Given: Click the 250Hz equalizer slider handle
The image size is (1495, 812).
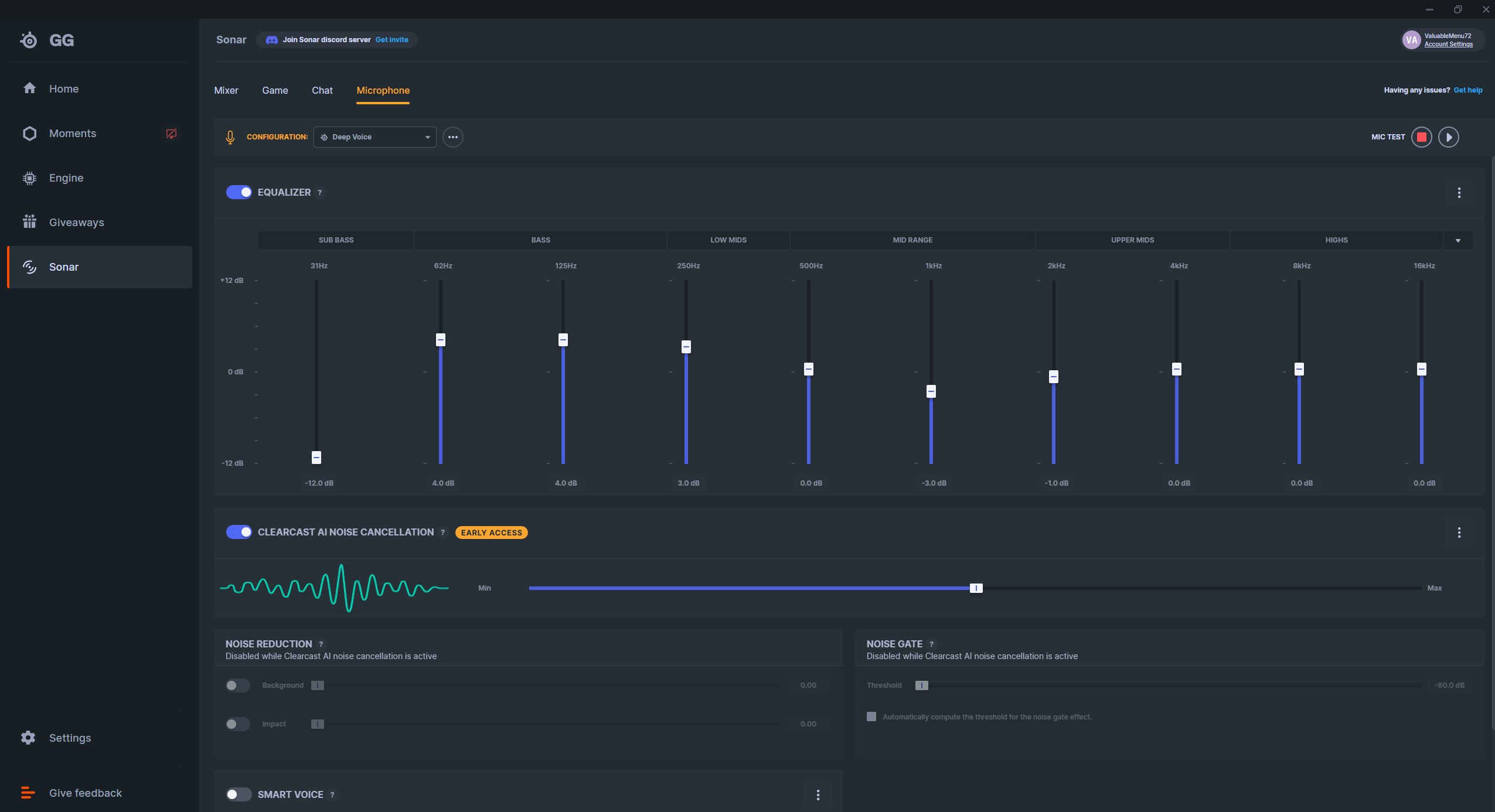Looking at the screenshot, I should (686, 347).
